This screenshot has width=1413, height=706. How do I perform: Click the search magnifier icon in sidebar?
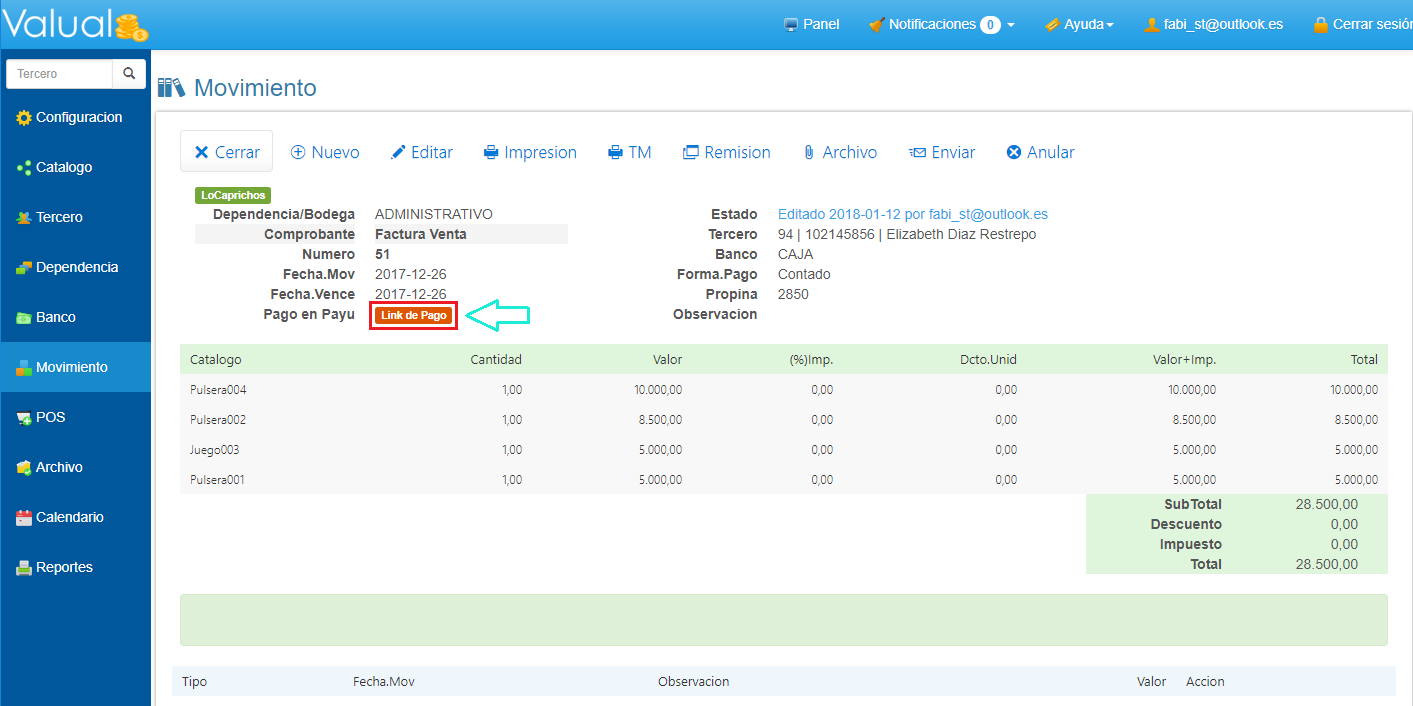[x=129, y=74]
